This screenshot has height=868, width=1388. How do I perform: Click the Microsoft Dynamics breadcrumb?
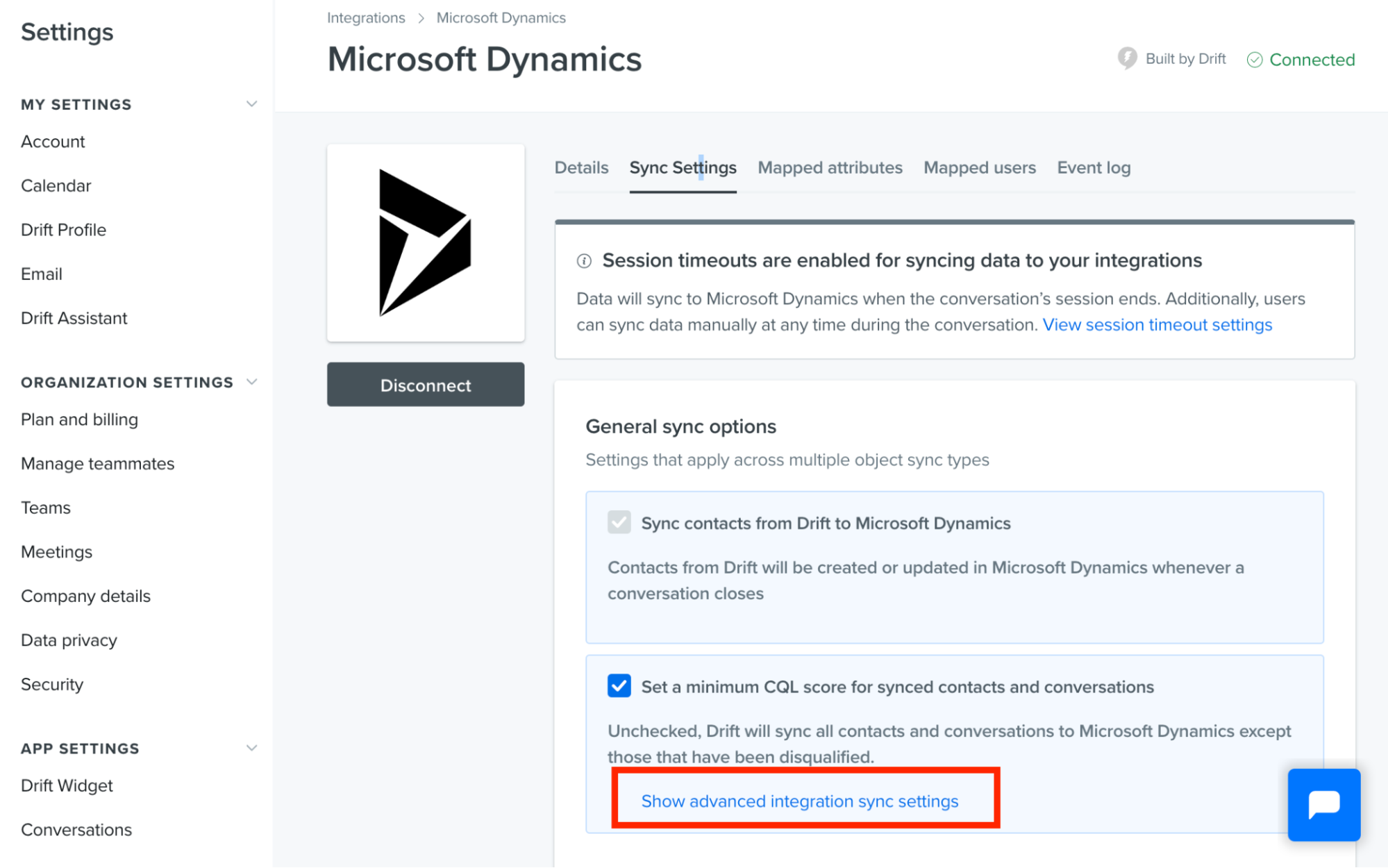pos(501,18)
